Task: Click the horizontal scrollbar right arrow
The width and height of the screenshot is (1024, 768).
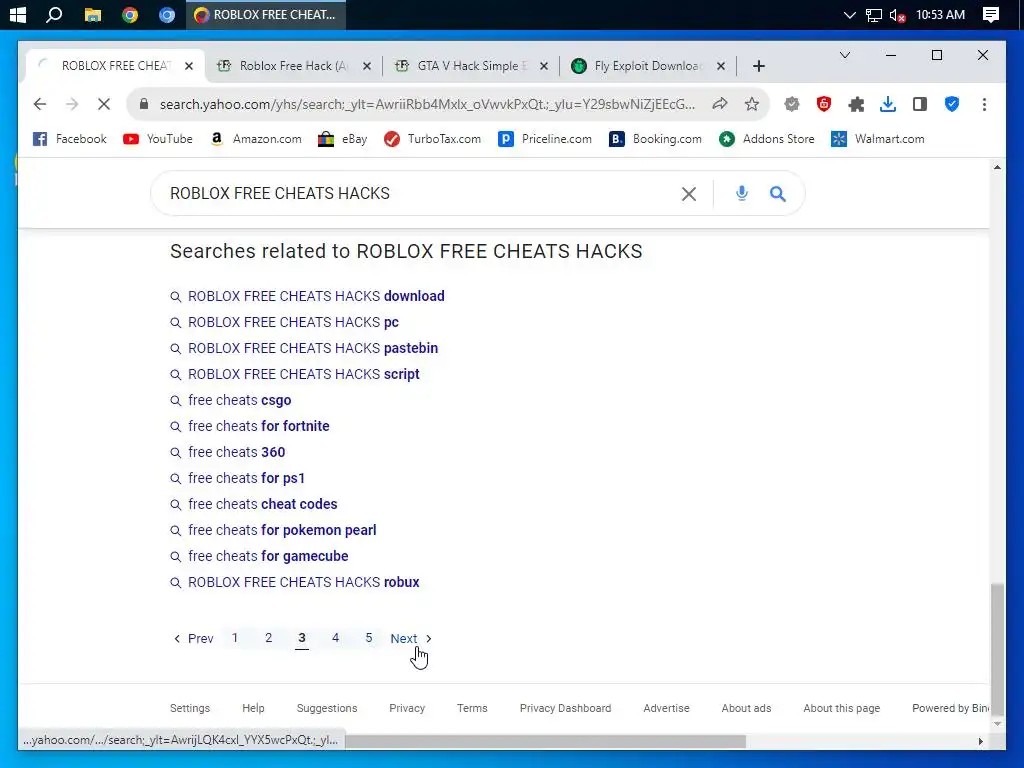Action: pos(980,741)
